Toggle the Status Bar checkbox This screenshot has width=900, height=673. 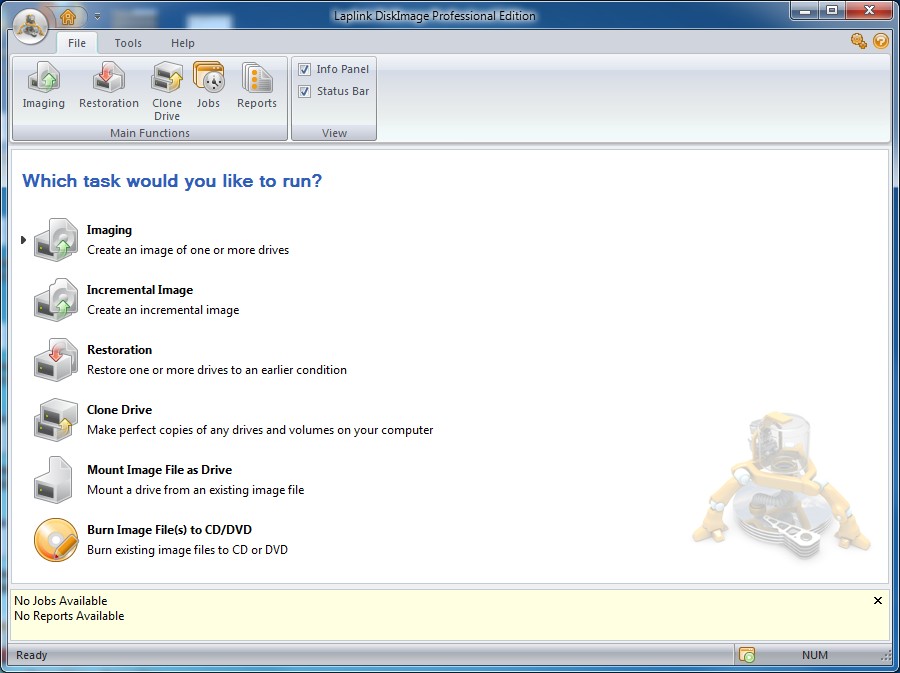pyautogui.click(x=305, y=91)
